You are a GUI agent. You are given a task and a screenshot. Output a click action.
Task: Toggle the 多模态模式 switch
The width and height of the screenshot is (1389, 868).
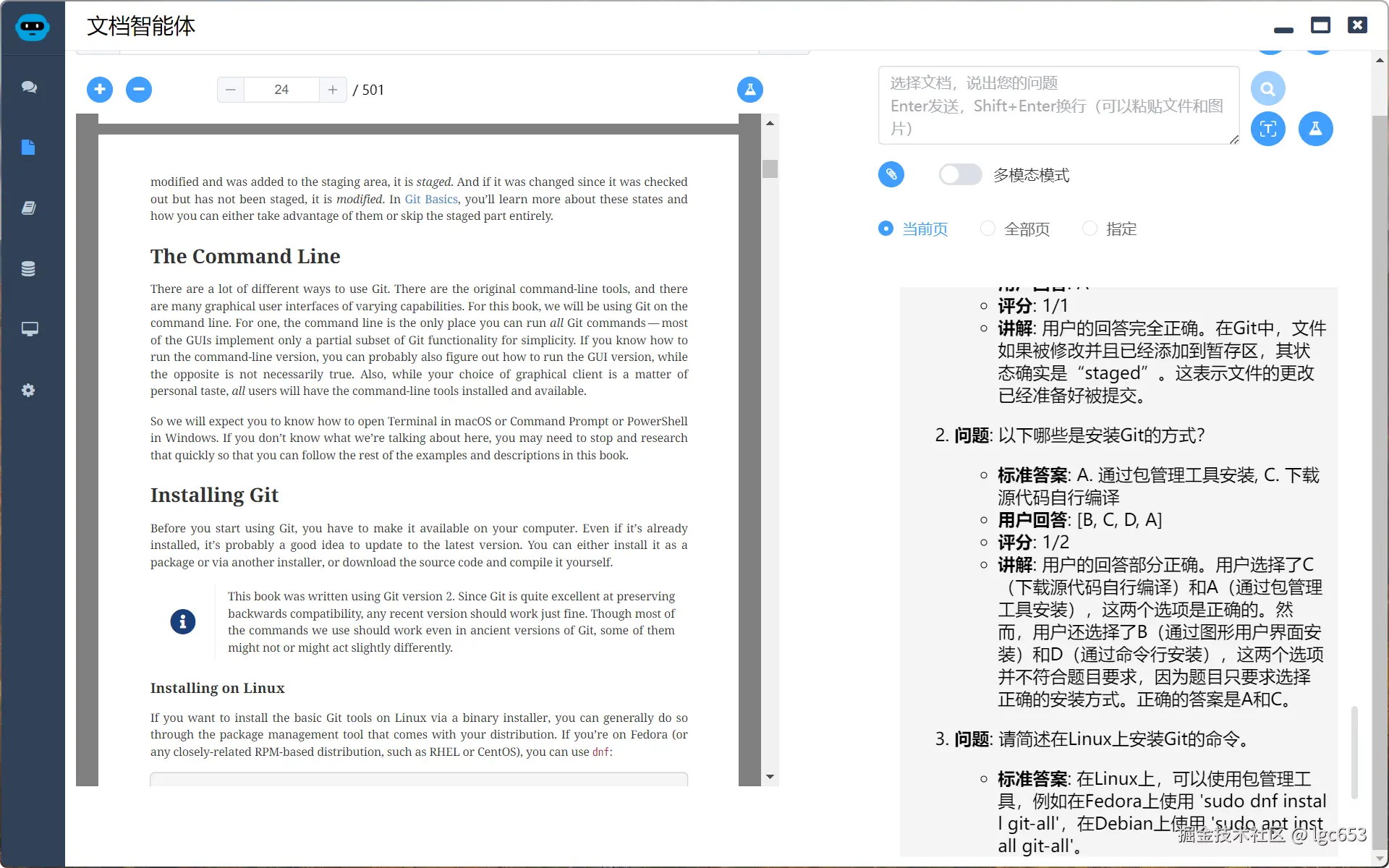click(960, 175)
